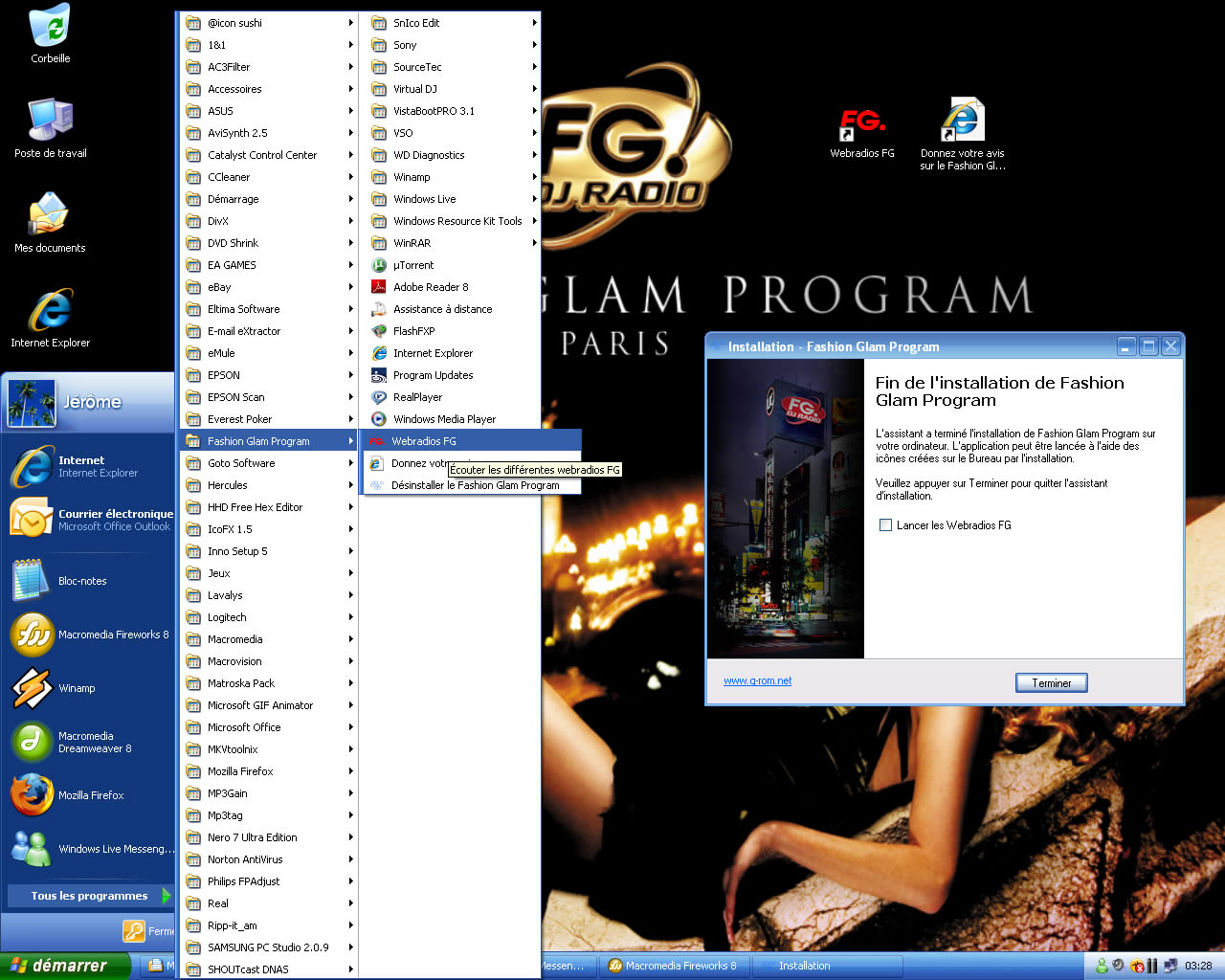
Task: Expand the Nero 7 Ultra Edition folder
Action: point(269,837)
